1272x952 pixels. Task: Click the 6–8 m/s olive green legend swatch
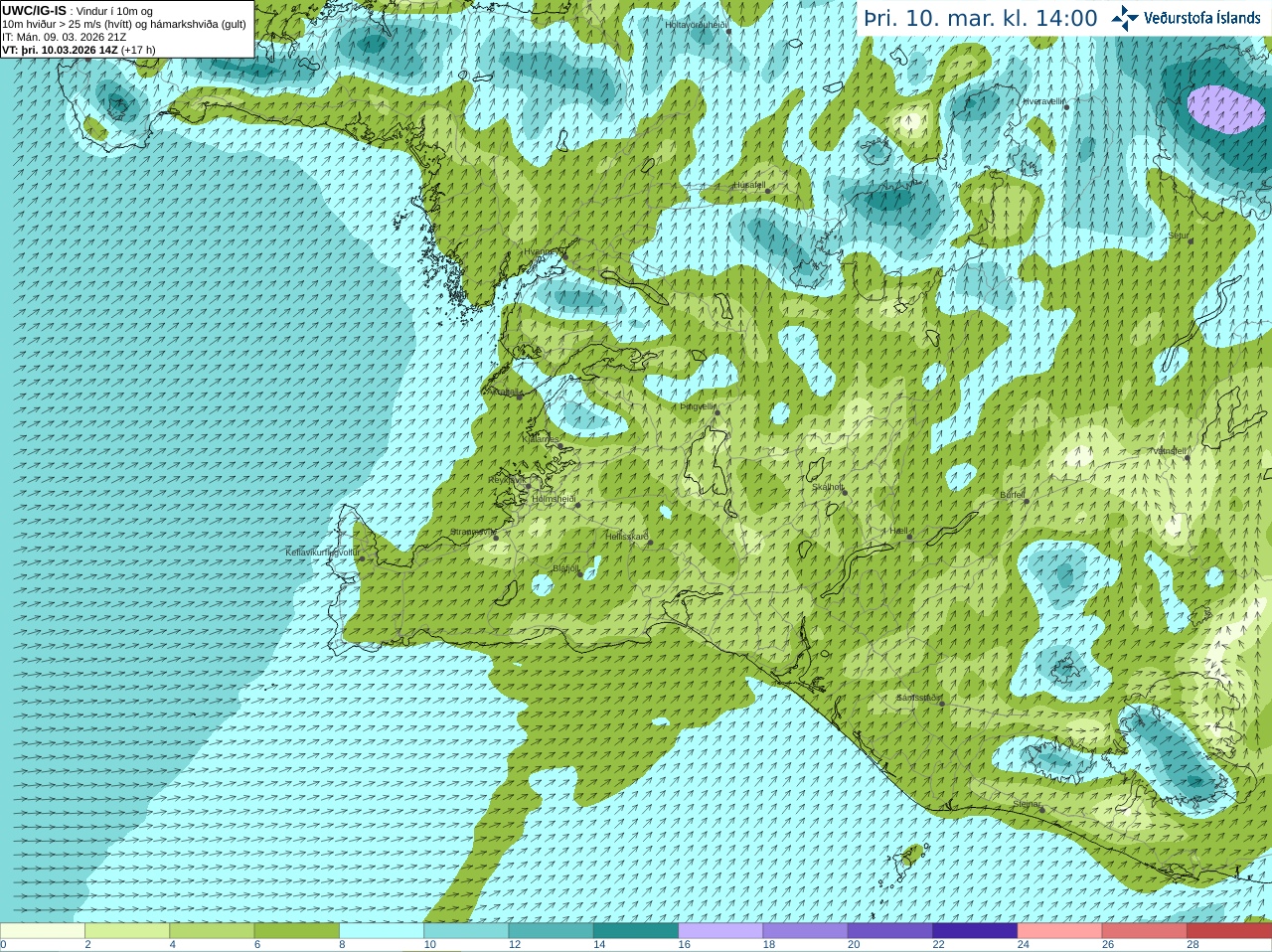[x=296, y=931]
